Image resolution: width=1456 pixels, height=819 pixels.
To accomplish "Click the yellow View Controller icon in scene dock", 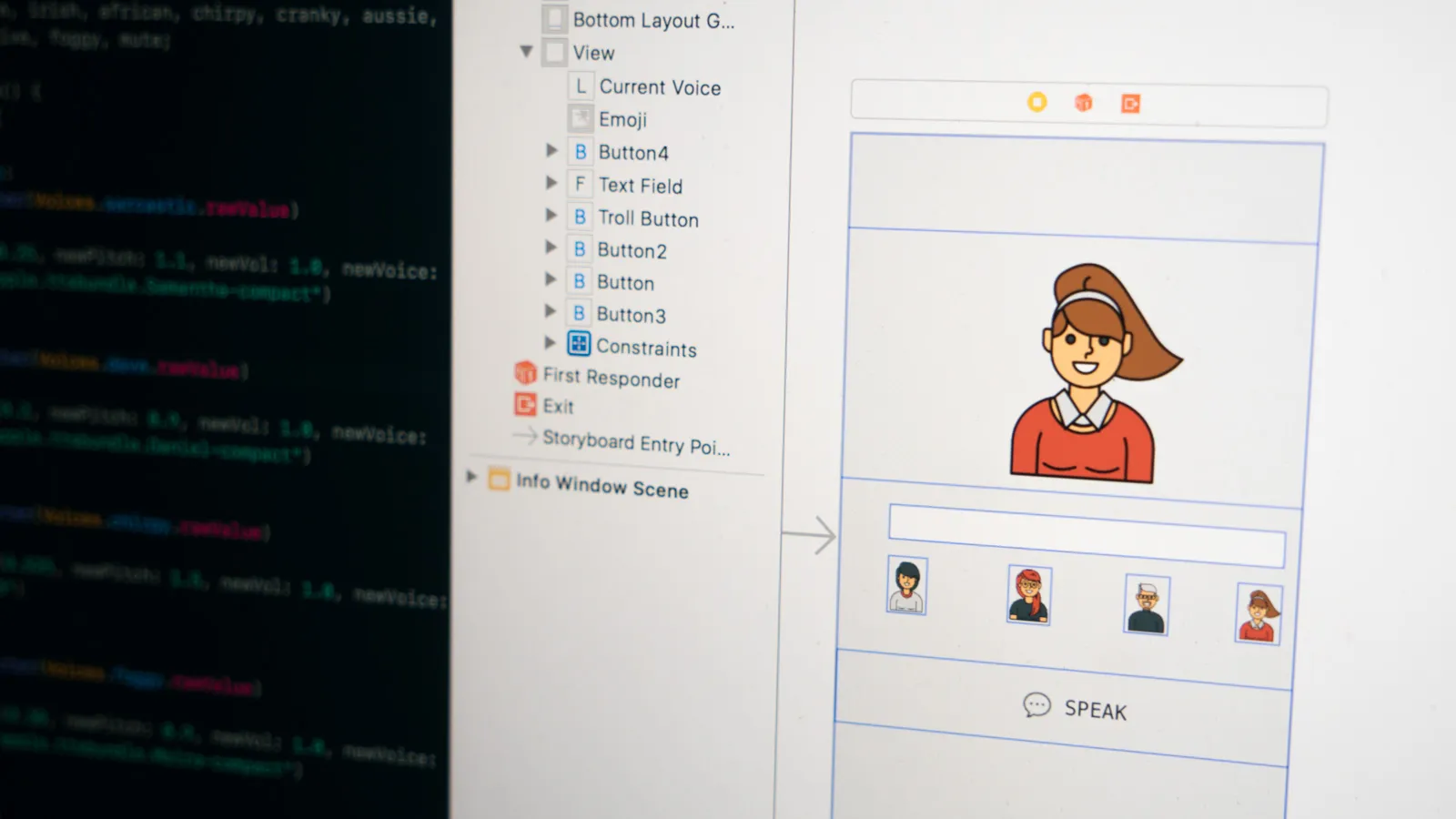I will click(x=1036, y=102).
